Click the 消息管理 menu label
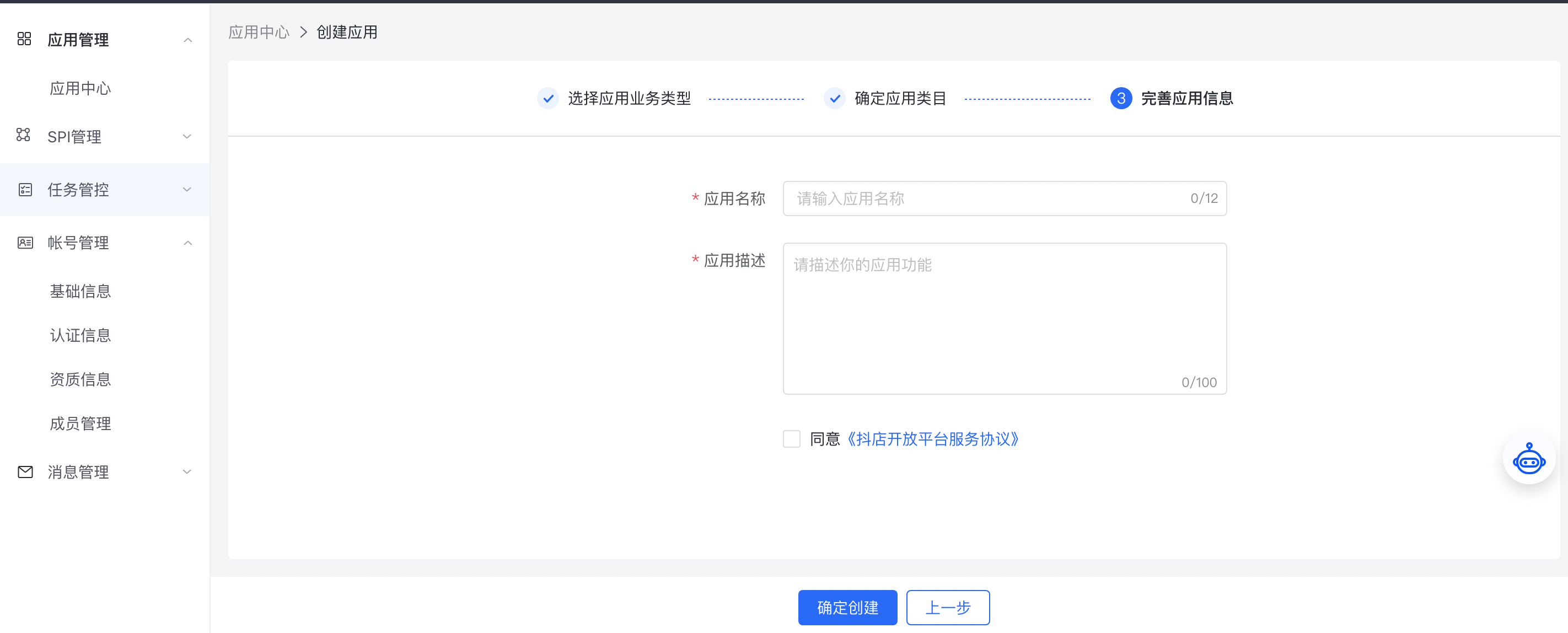This screenshot has width=1568, height=633. pos(78,473)
